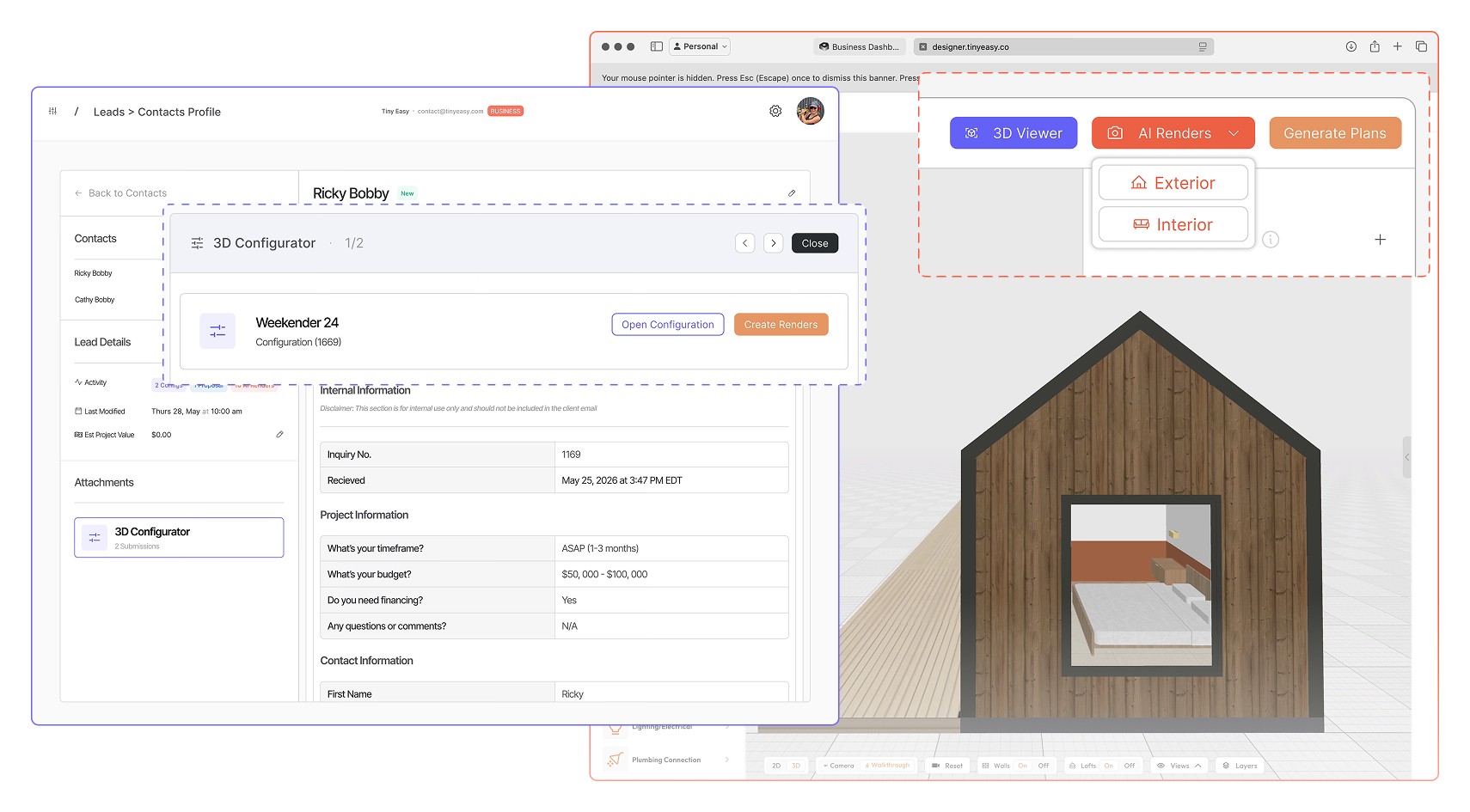Edit the Est Project Value pencil icon
The width and height of the screenshot is (1470, 812).
point(279,435)
